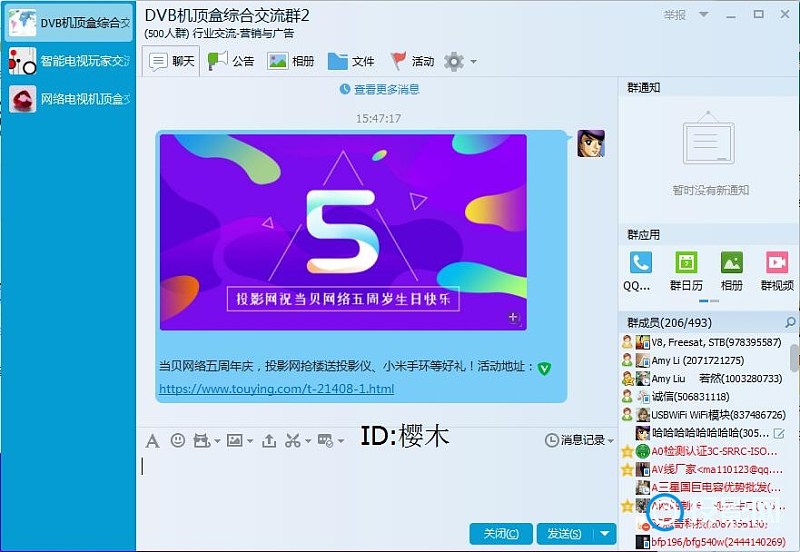Open the 聊天 chat tab
Screen dimensions: 800x552
click(171, 61)
